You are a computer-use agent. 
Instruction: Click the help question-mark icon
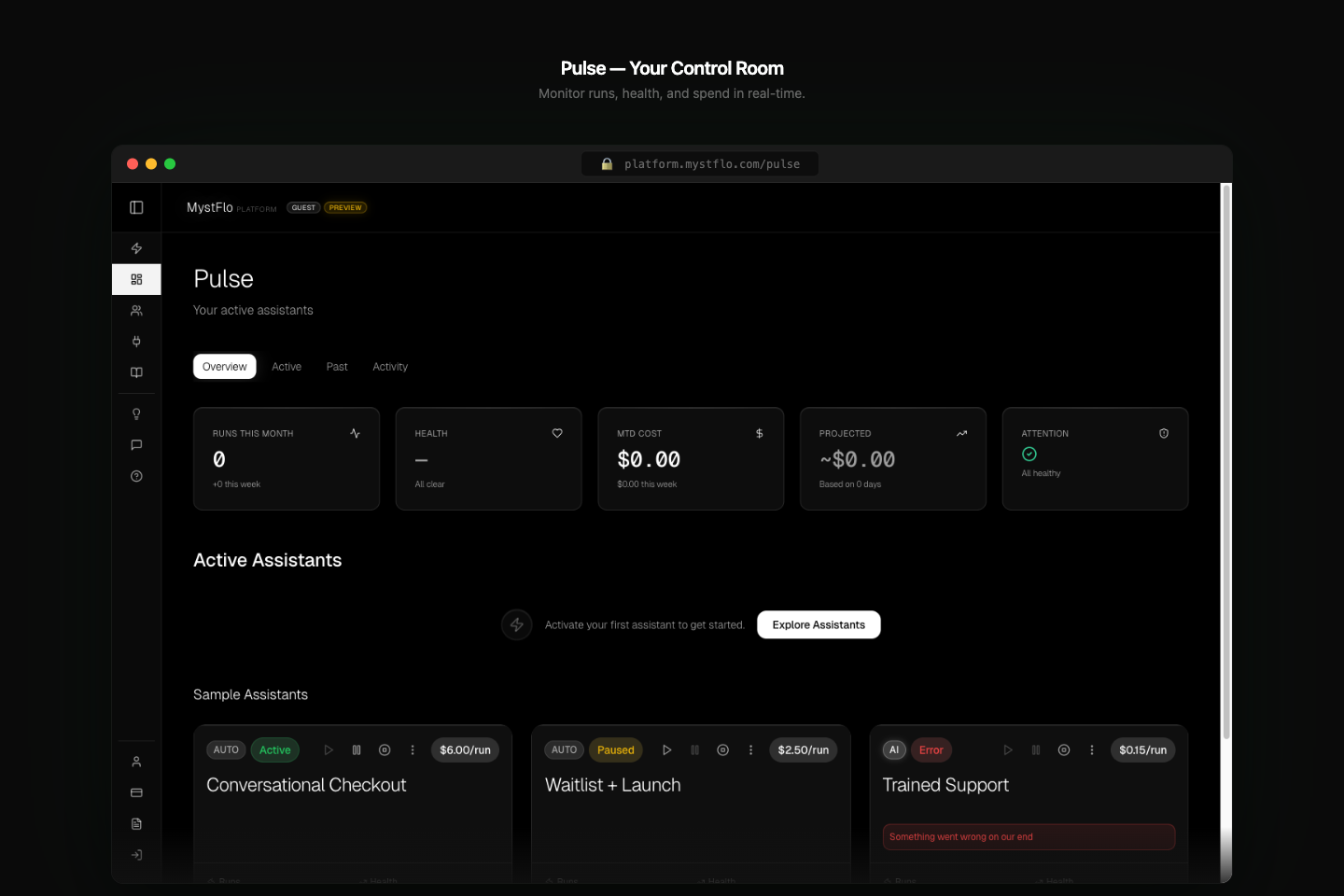click(136, 475)
